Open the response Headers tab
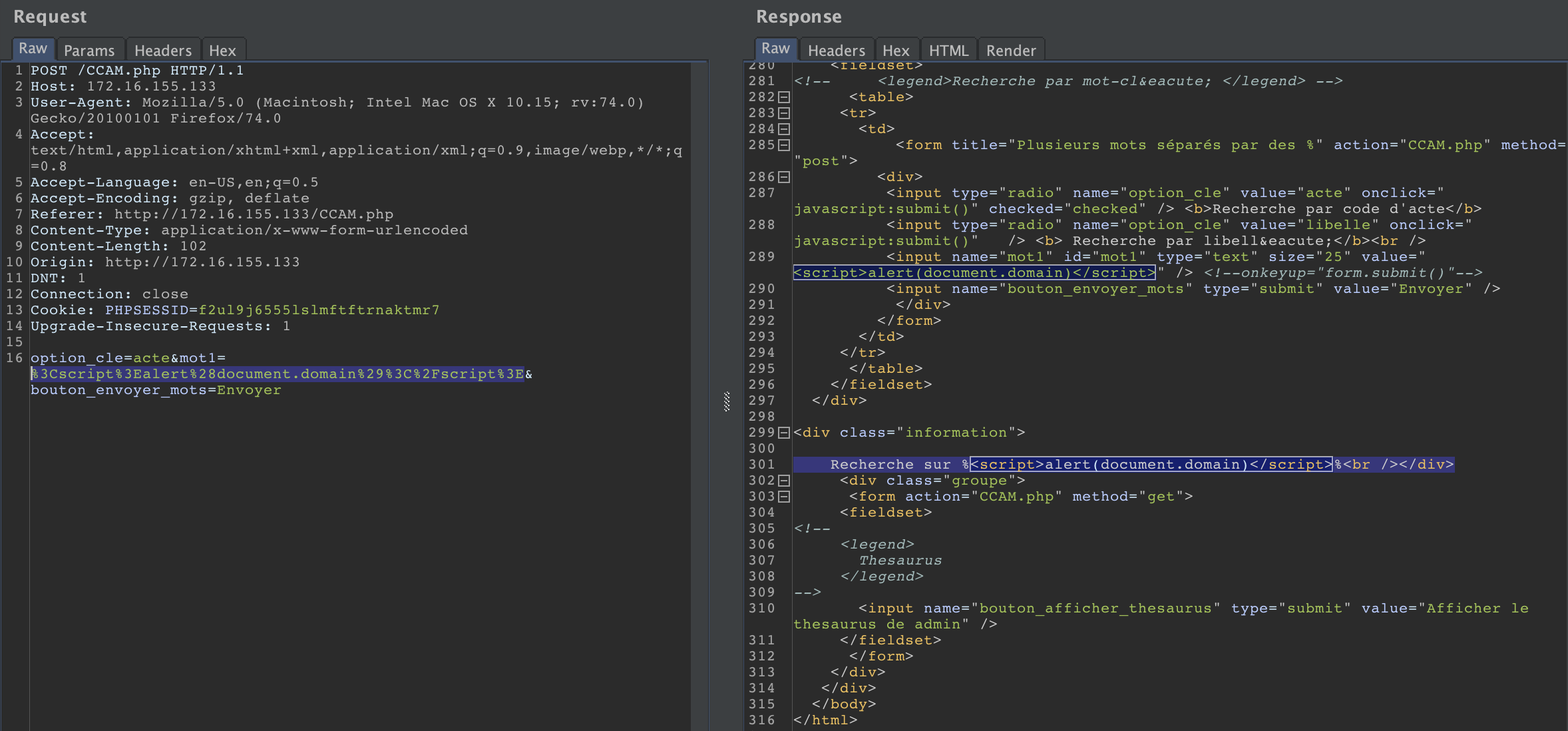1568x731 pixels. pyautogui.click(x=836, y=51)
